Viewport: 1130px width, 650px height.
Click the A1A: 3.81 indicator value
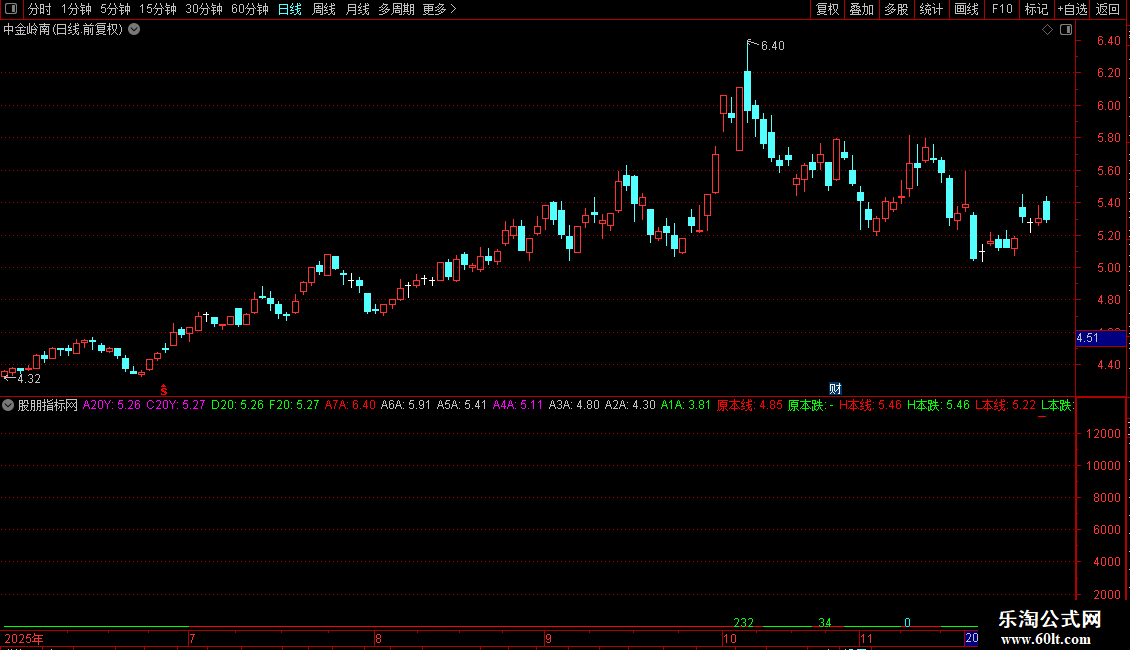[x=685, y=406]
